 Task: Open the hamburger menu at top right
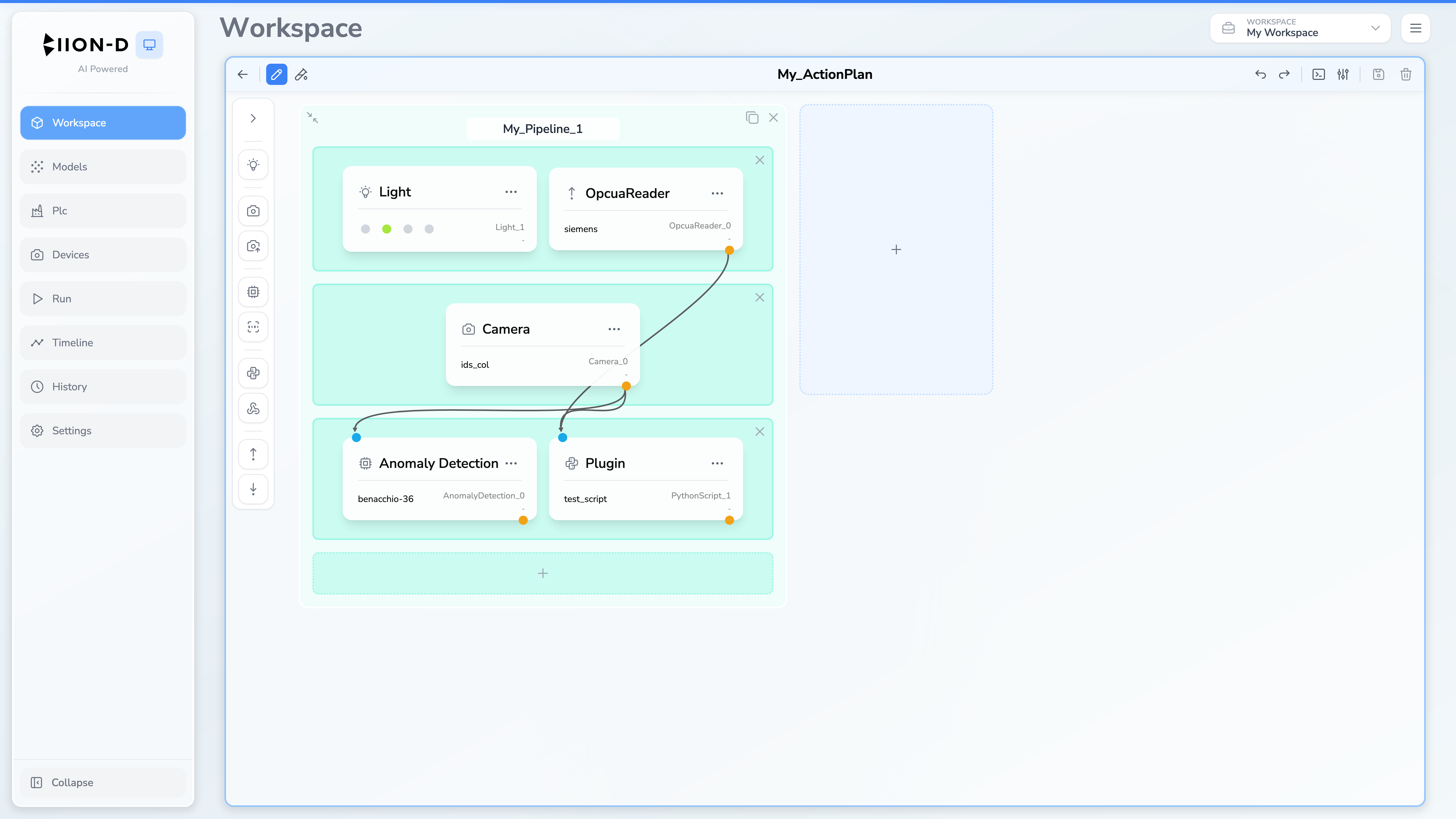1415,28
